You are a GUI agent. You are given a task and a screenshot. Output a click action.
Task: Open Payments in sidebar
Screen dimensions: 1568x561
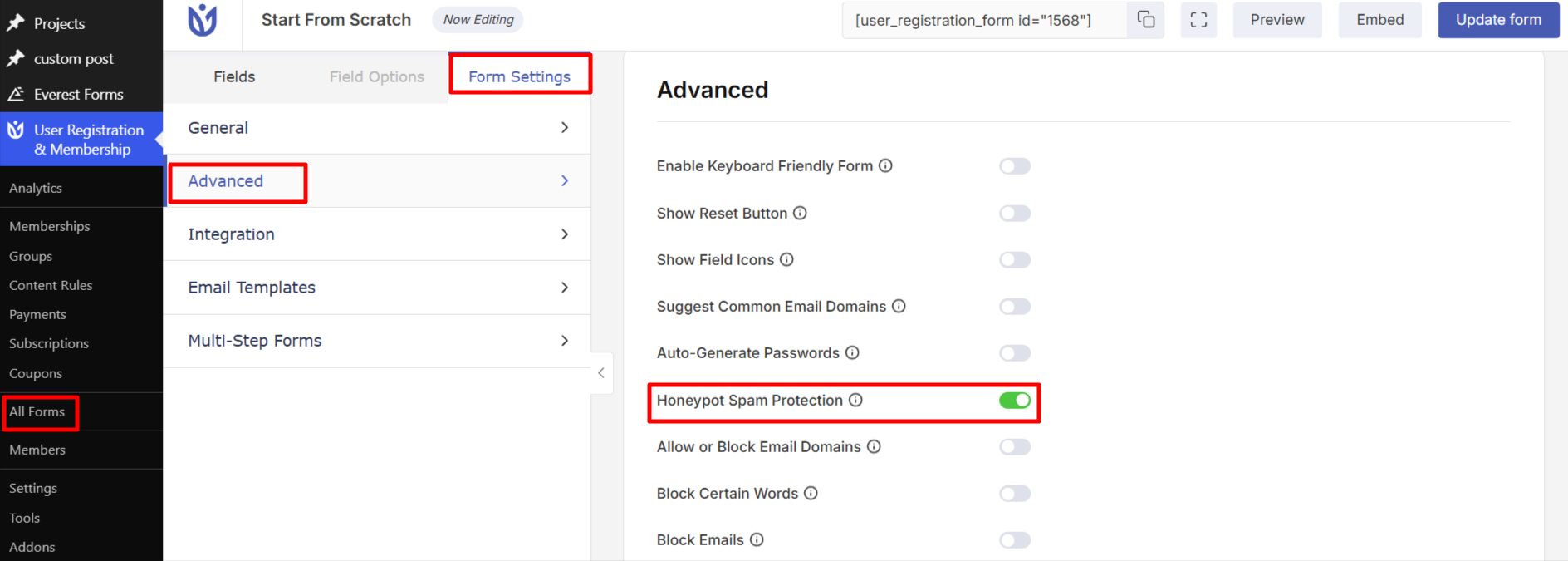point(37,314)
